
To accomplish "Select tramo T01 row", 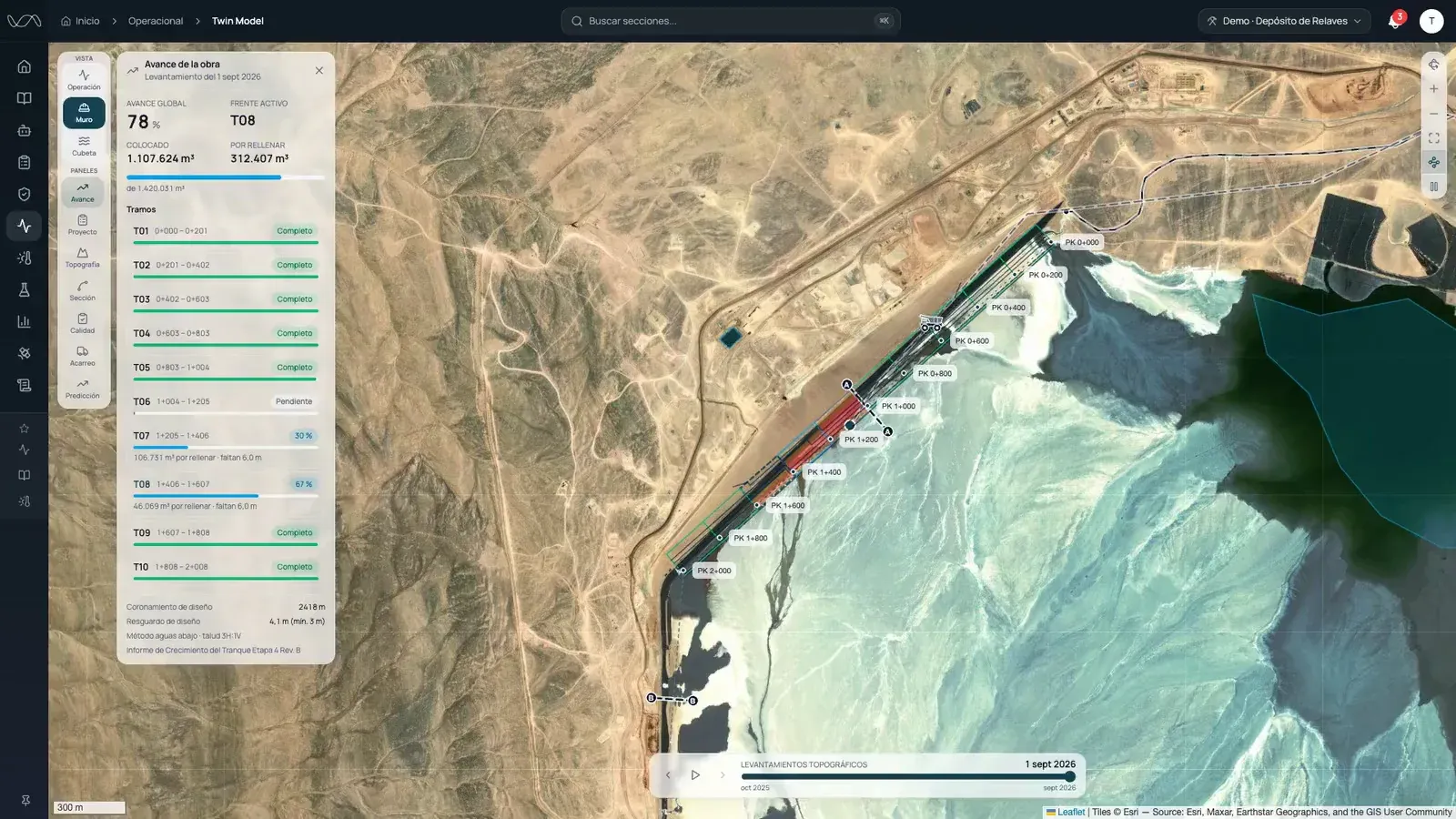I will coord(226,234).
